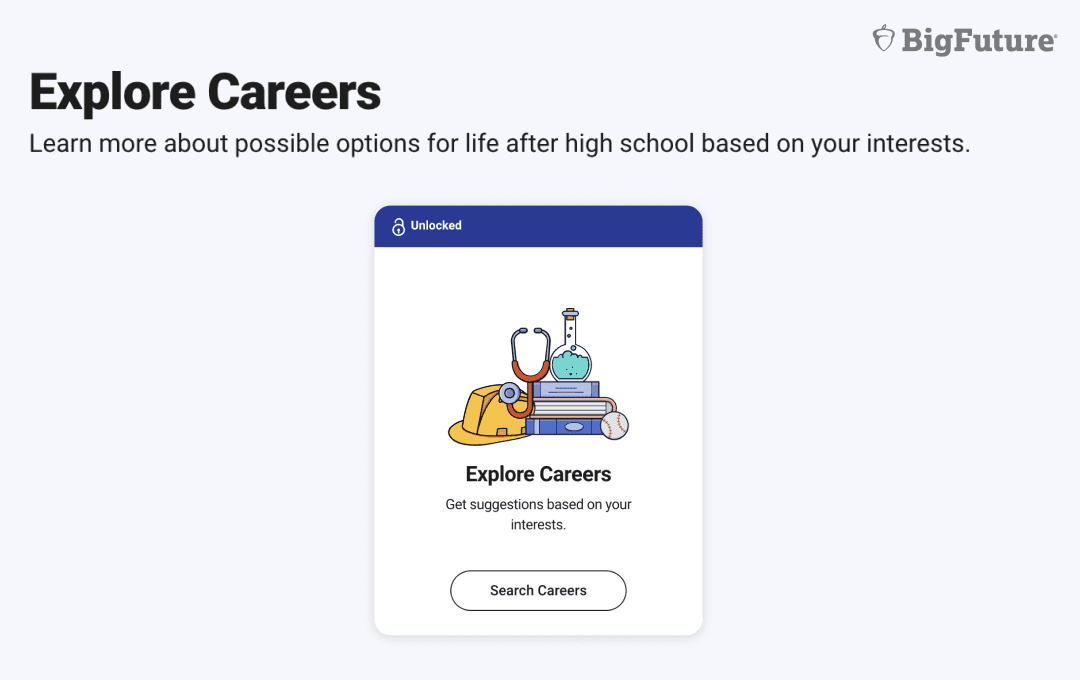This screenshot has width=1080, height=680.
Task: Click the unlocked padlock icon
Action: (x=398, y=227)
